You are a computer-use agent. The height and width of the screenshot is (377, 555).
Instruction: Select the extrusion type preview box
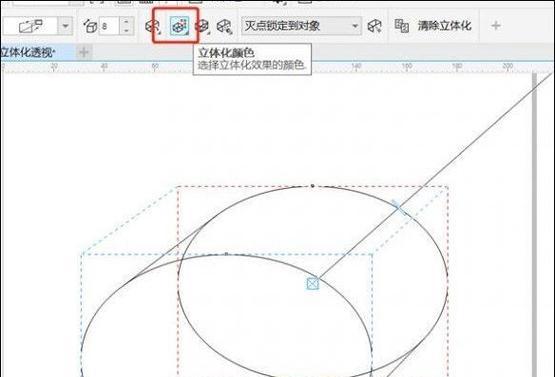click(x=30, y=26)
